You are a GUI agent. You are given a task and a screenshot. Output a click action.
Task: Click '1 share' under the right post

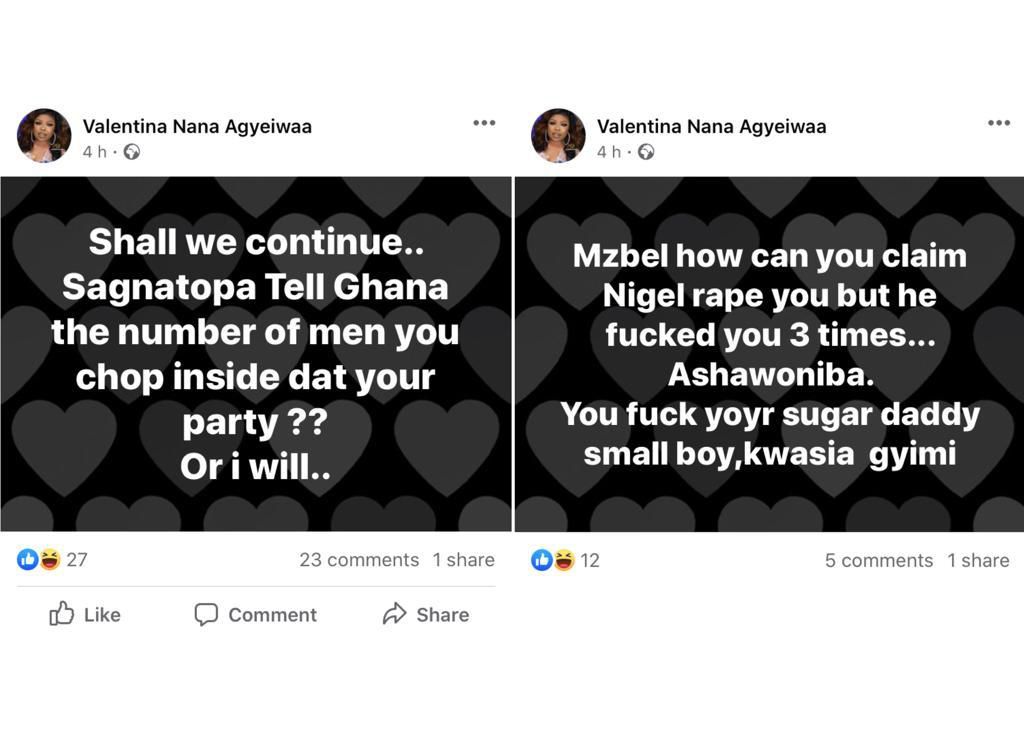pos(978,561)
